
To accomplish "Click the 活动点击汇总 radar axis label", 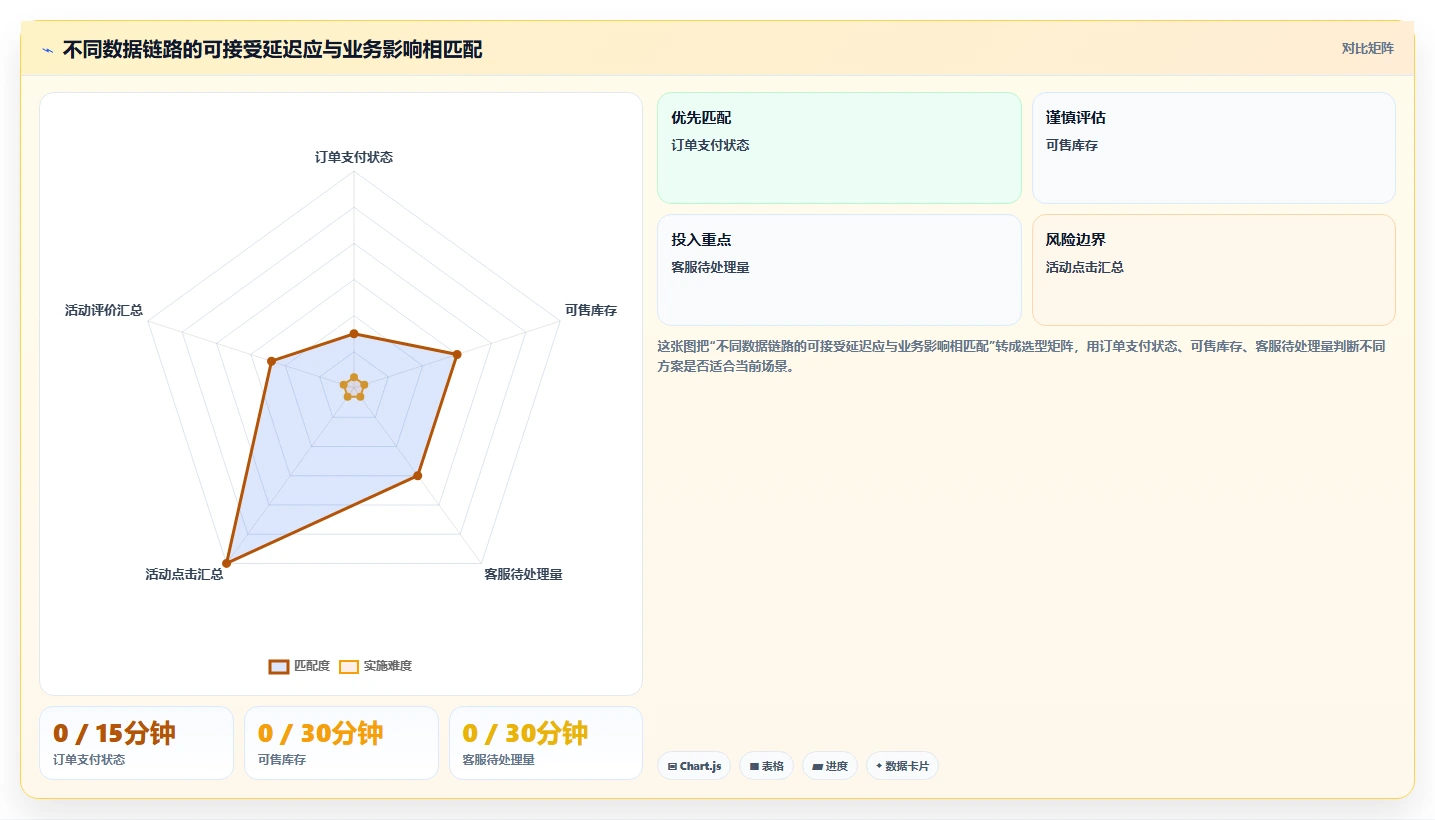I will tap(184, 574).
